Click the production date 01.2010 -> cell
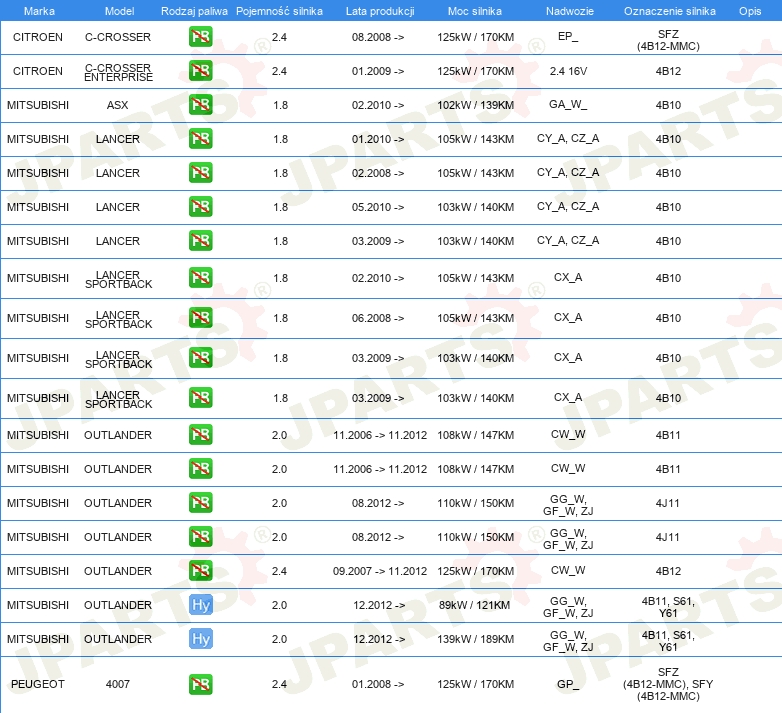Viewport: 782px width, 713px height. click(378, 139)
